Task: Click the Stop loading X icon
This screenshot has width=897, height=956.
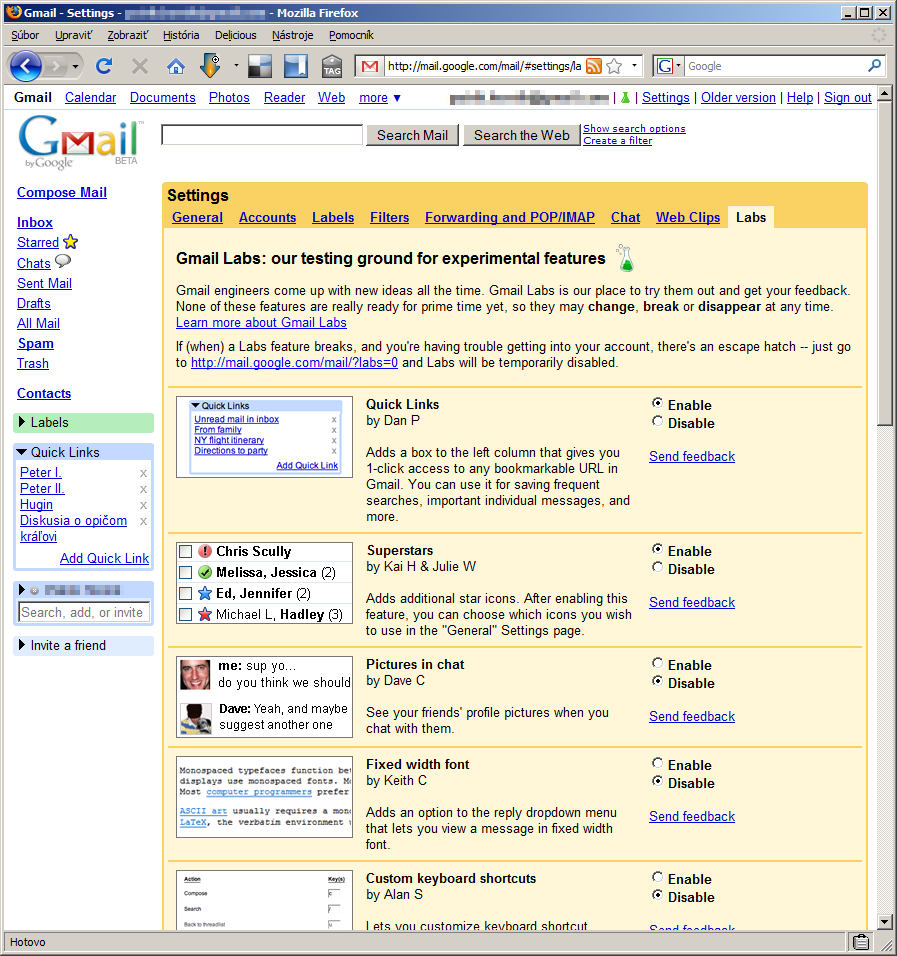Action: pos(140,66)
